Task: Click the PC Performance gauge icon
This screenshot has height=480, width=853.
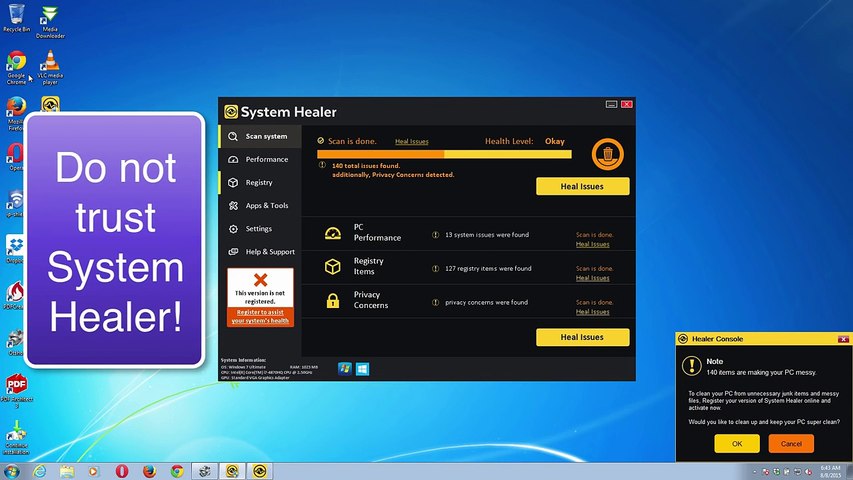Action: pyautogui.click(x=332, y=233)
